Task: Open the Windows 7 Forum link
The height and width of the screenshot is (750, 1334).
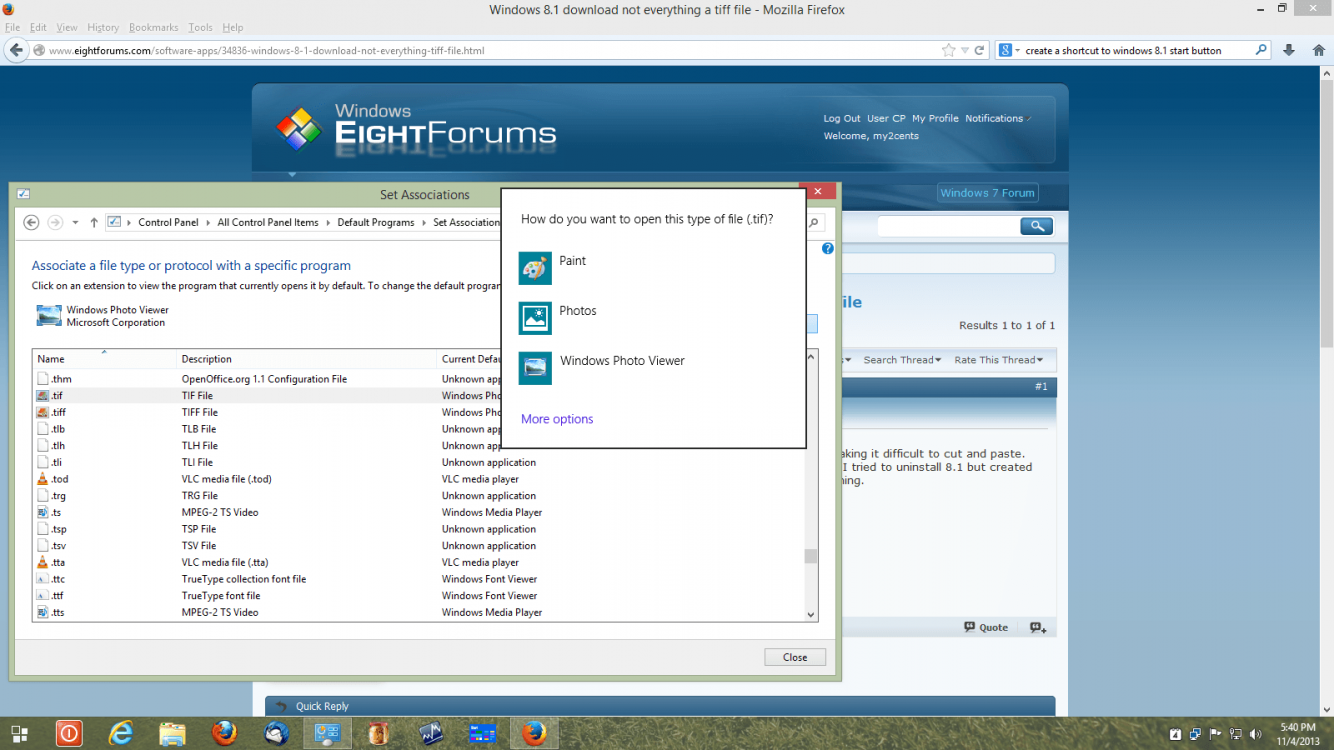Action: tap(987, 193)
